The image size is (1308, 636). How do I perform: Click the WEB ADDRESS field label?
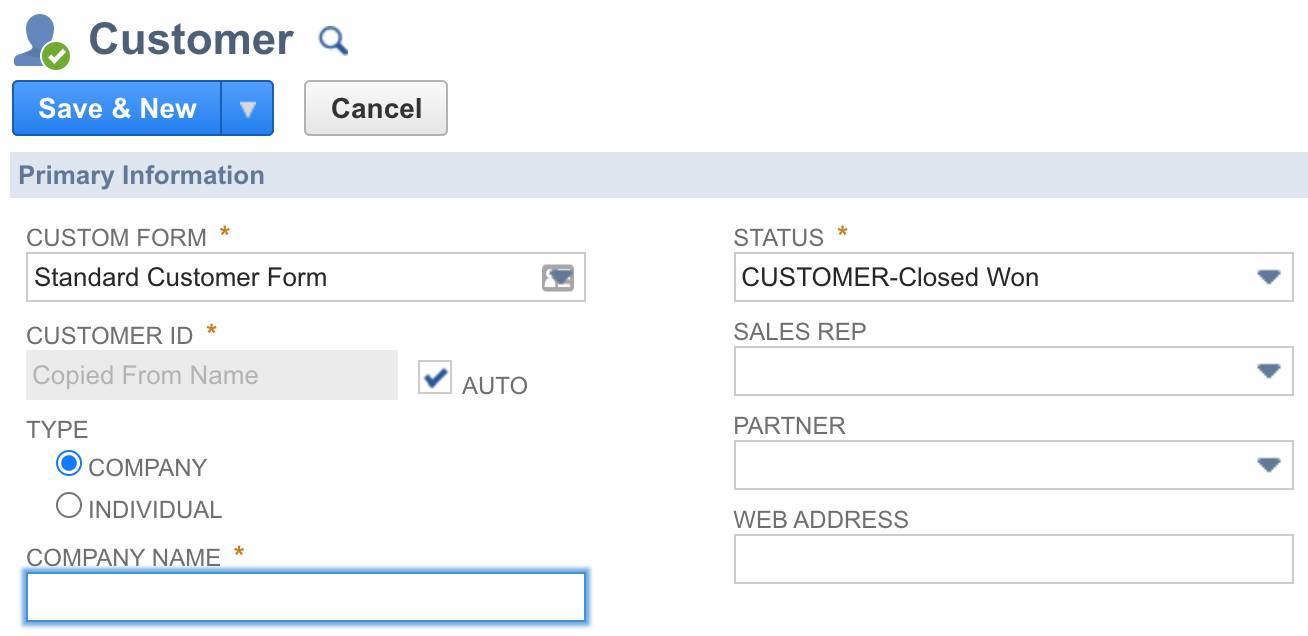tap(821, 519)
